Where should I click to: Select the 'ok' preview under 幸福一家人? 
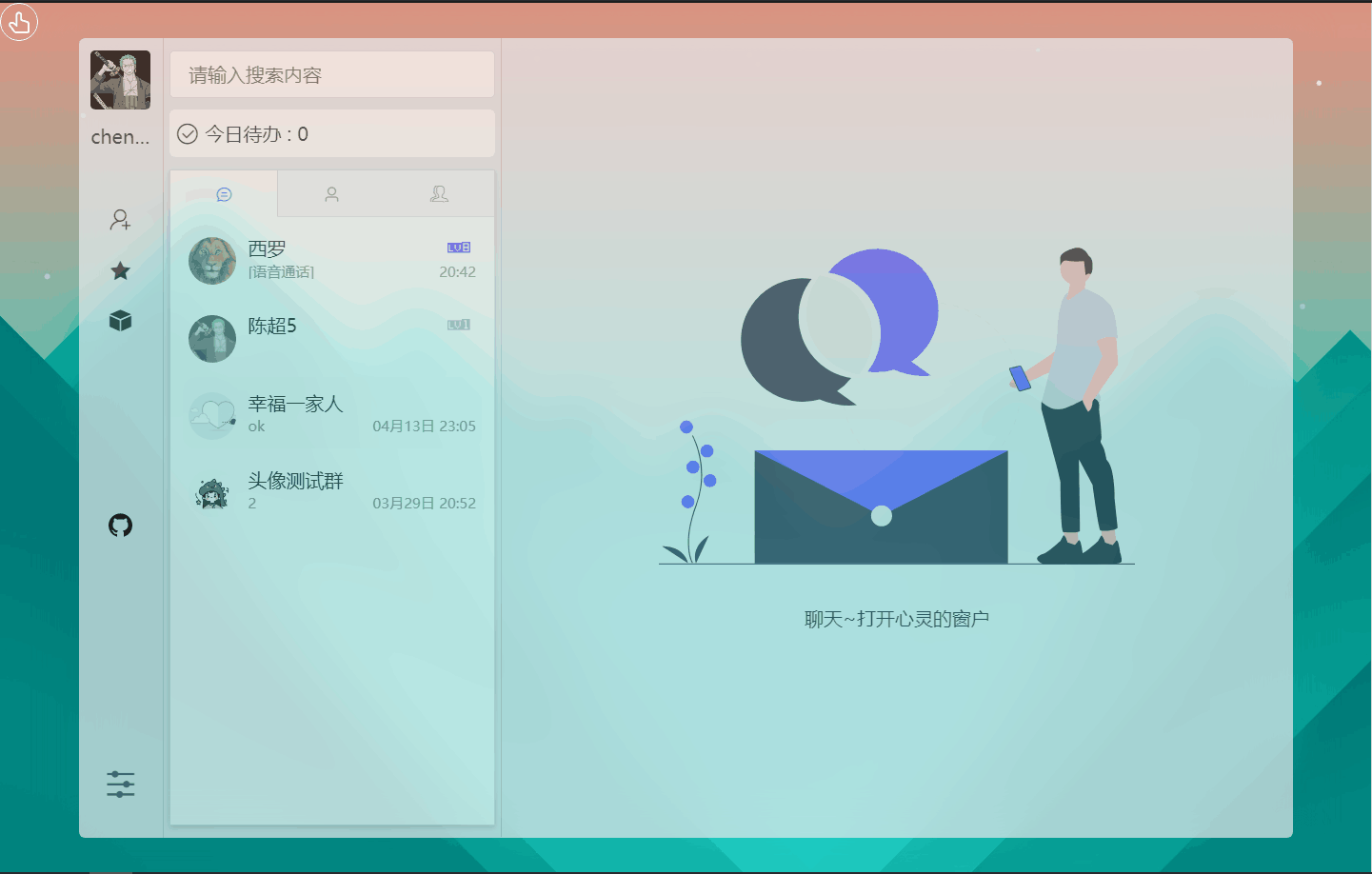pyautogui.click(x=256, y=427)
